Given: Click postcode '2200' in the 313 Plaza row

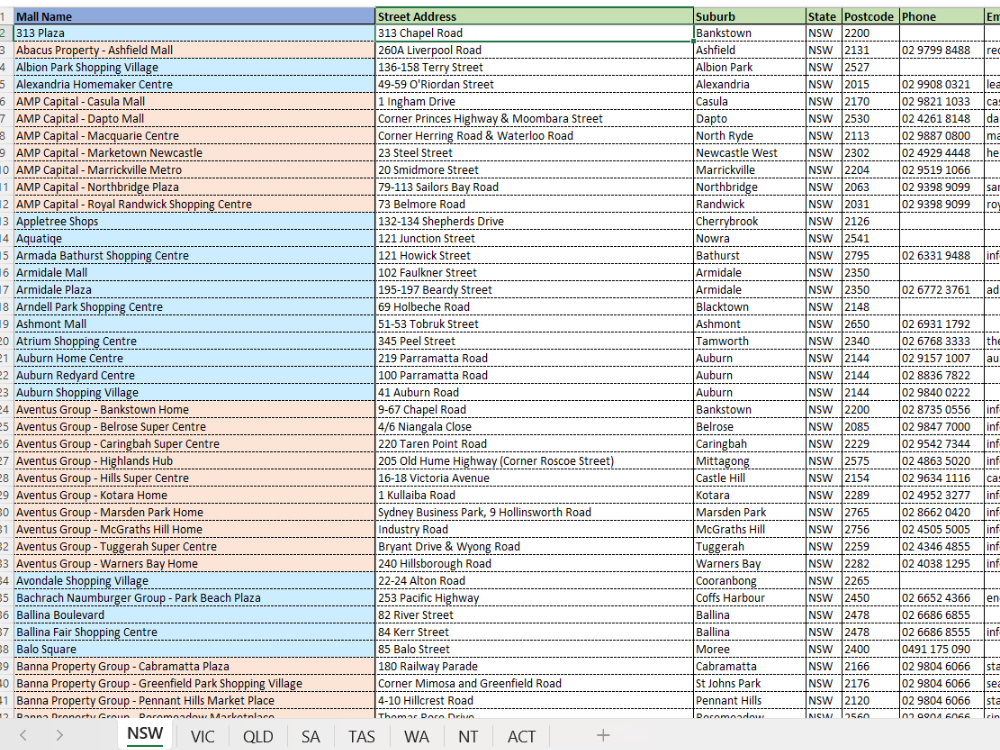Looking at the screenshot, I should click(x=870, y=33).
